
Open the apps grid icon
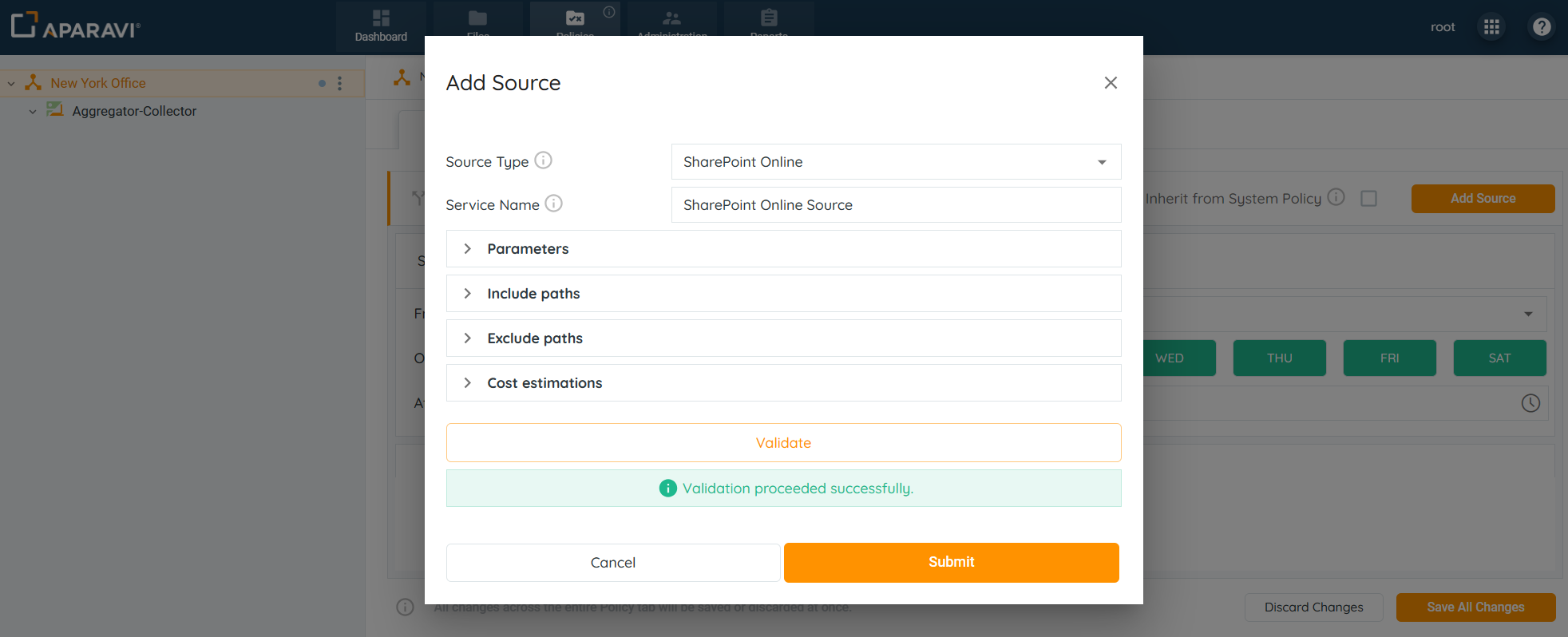pos(1491,27)
